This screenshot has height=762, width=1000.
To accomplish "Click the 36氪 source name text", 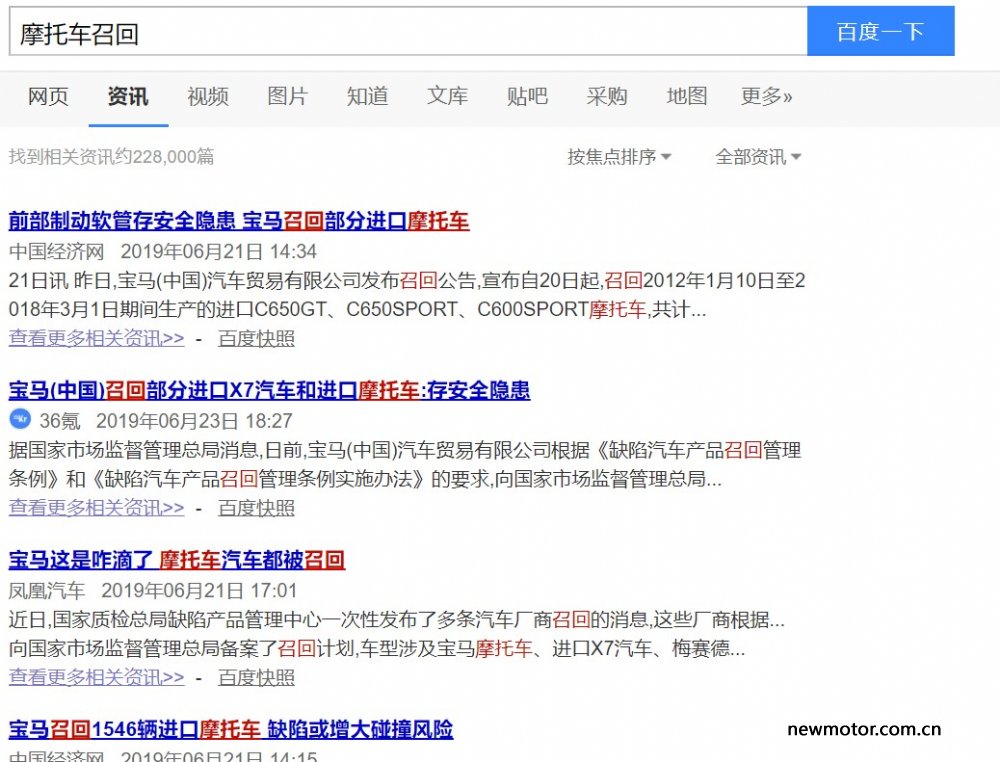I will pyautogui.click(x=60, y=421).
